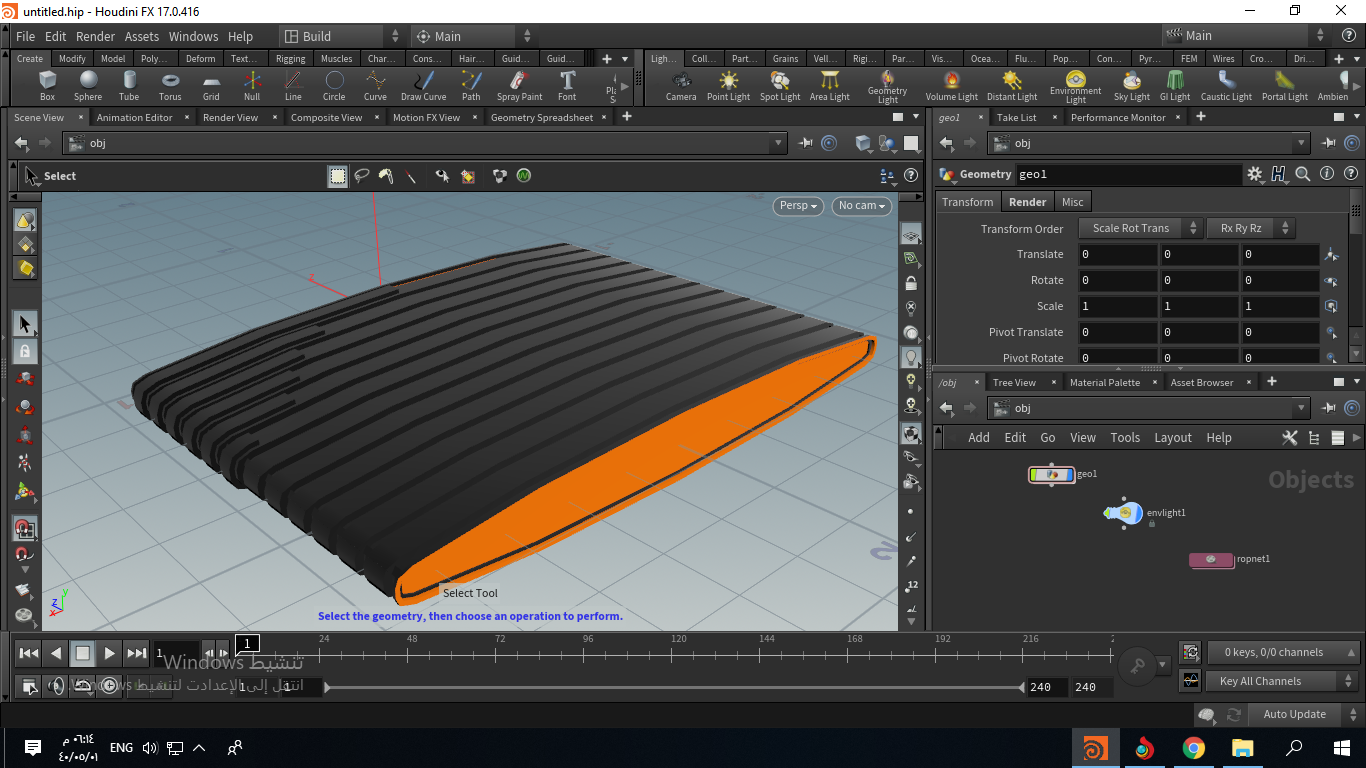1366x768 pixels.
Task: Select the Draw Curve tool
Action: (424, 86)
